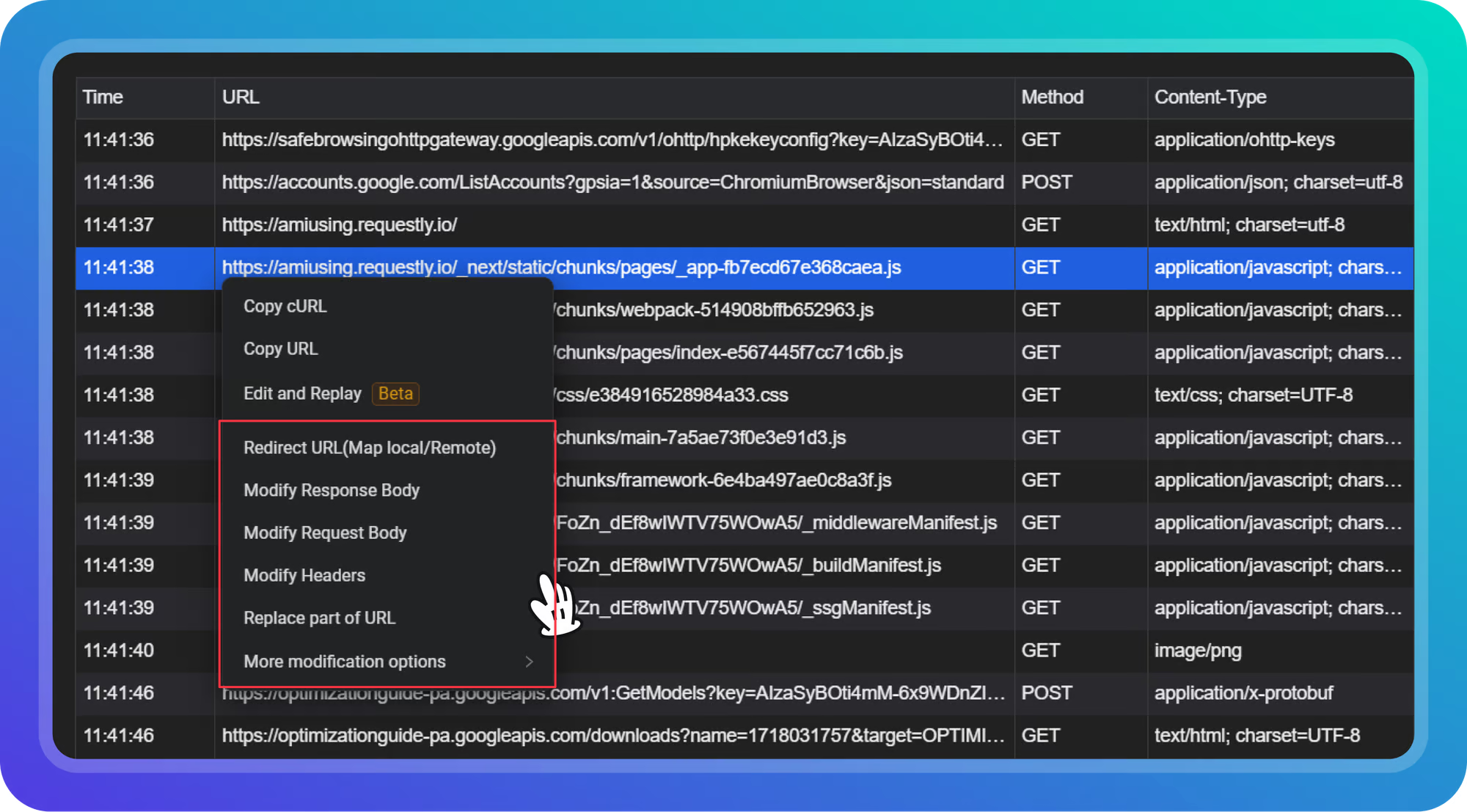
Task: Select the accounts.google.com ListAccounts POST row
Action: tap(612, 183)
